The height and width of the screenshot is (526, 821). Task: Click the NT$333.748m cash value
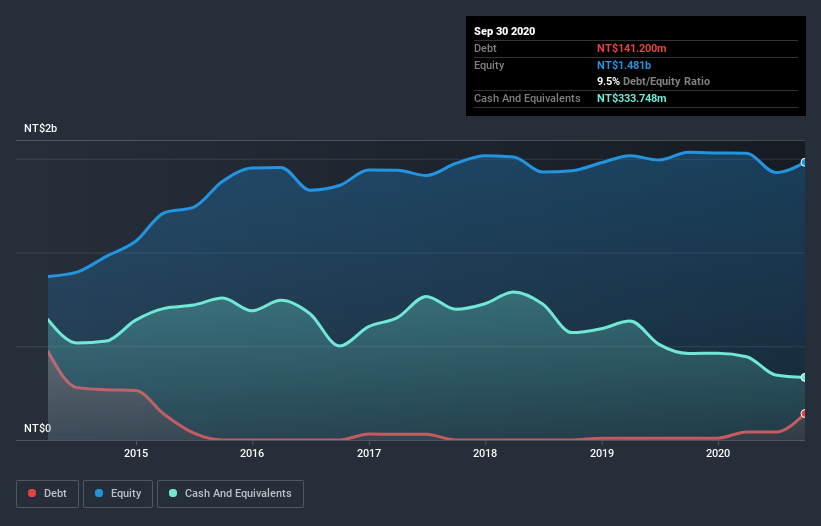[x=631, y=98]
